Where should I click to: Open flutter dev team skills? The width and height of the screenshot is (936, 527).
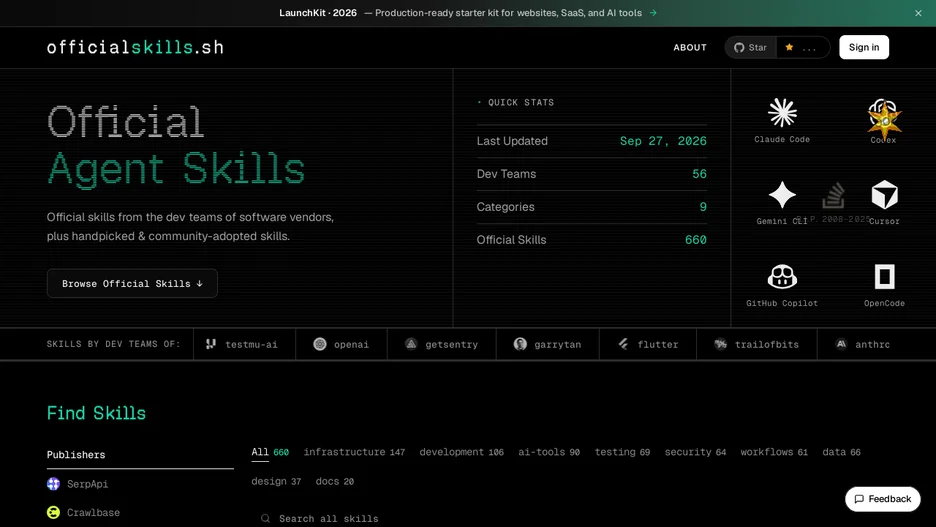[x=648, y=344]
